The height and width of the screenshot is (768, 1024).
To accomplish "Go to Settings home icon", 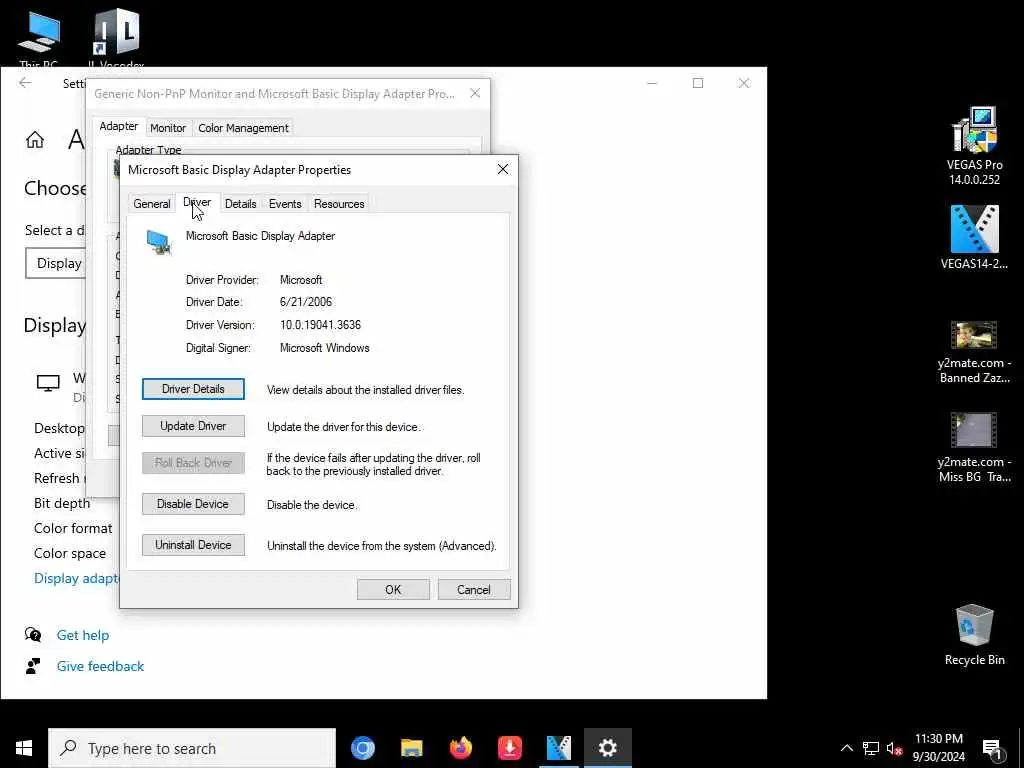I will tap(35, 139).
